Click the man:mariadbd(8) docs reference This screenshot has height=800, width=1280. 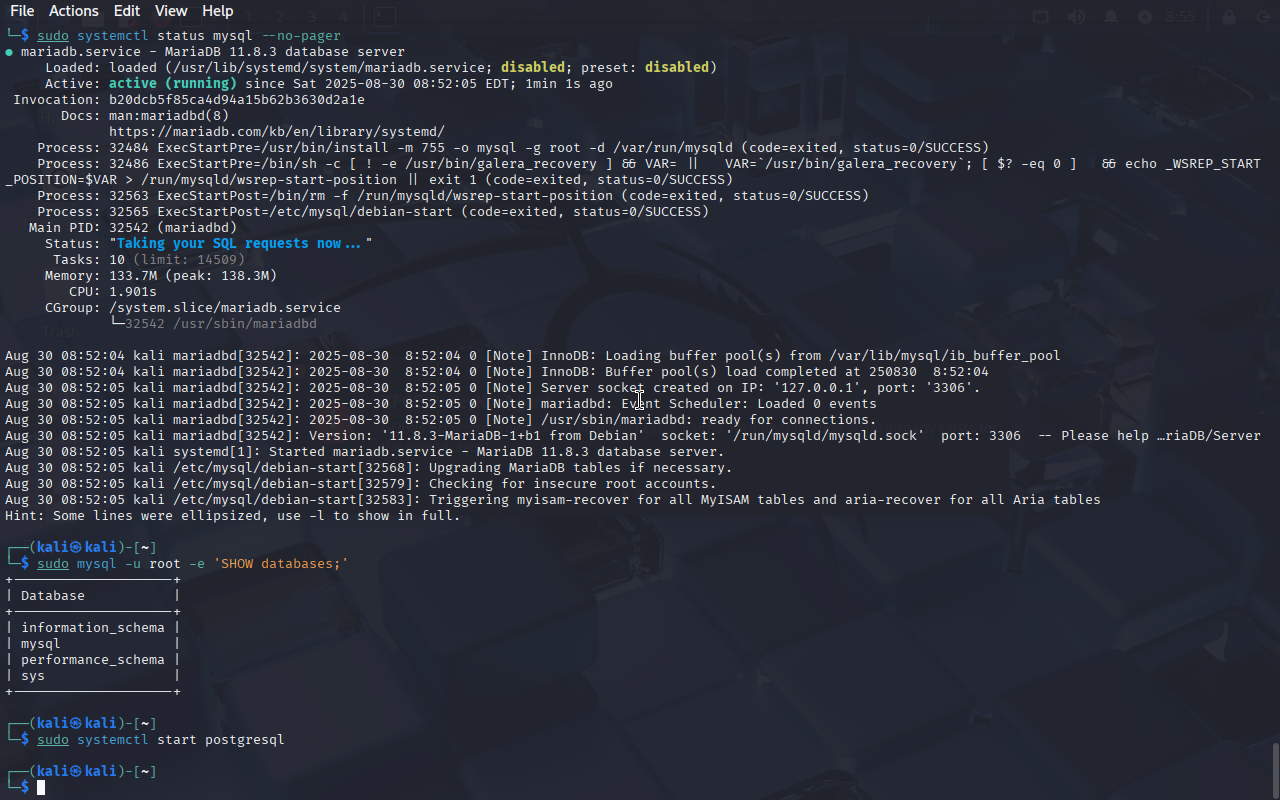[169, 116]
